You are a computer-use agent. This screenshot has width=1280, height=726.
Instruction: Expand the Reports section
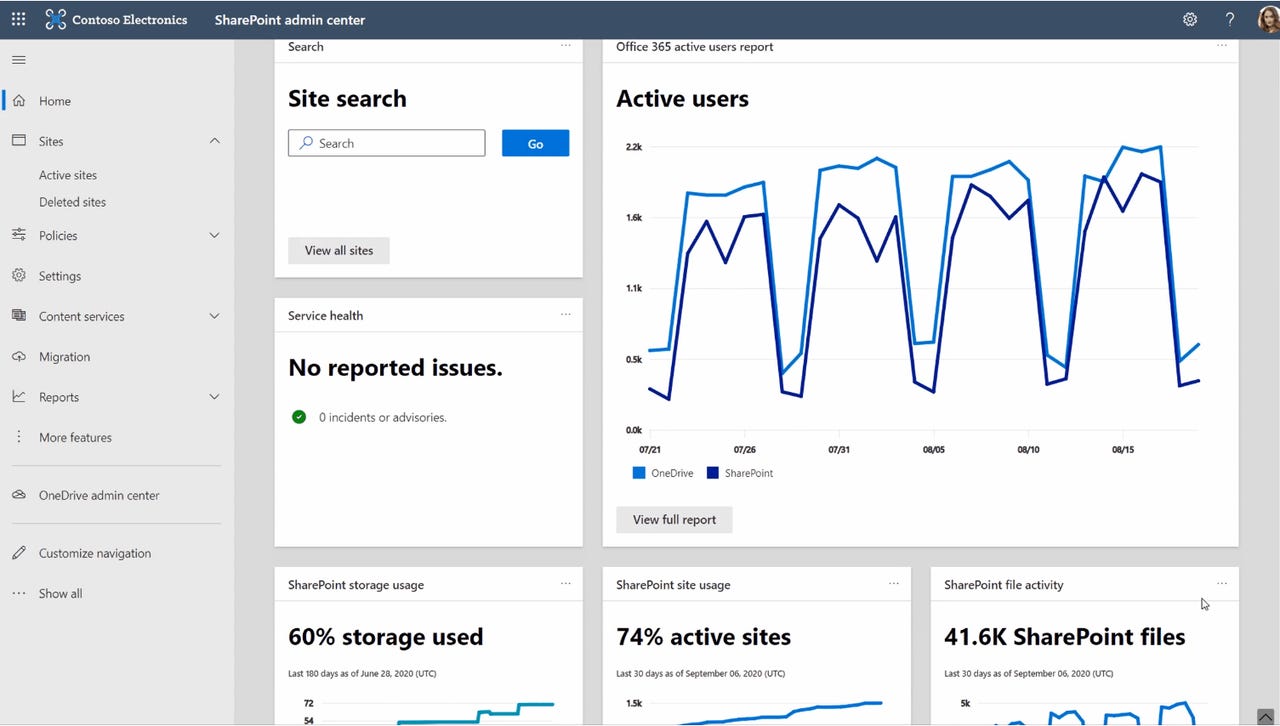point(214,396)
